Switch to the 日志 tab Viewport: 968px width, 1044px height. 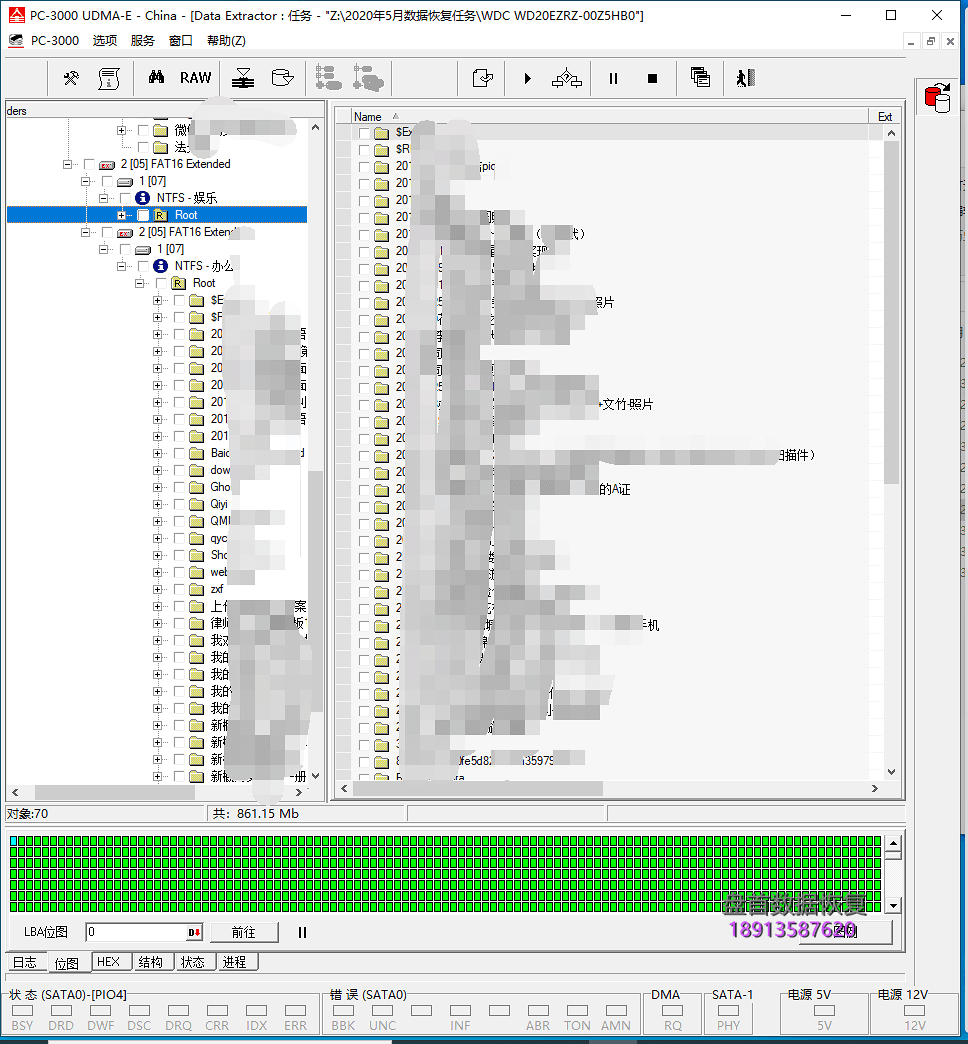(x=26, y=962)
